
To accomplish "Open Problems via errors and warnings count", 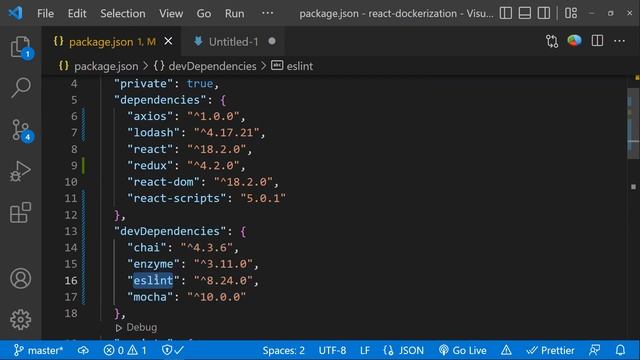I will pos(124,350).
